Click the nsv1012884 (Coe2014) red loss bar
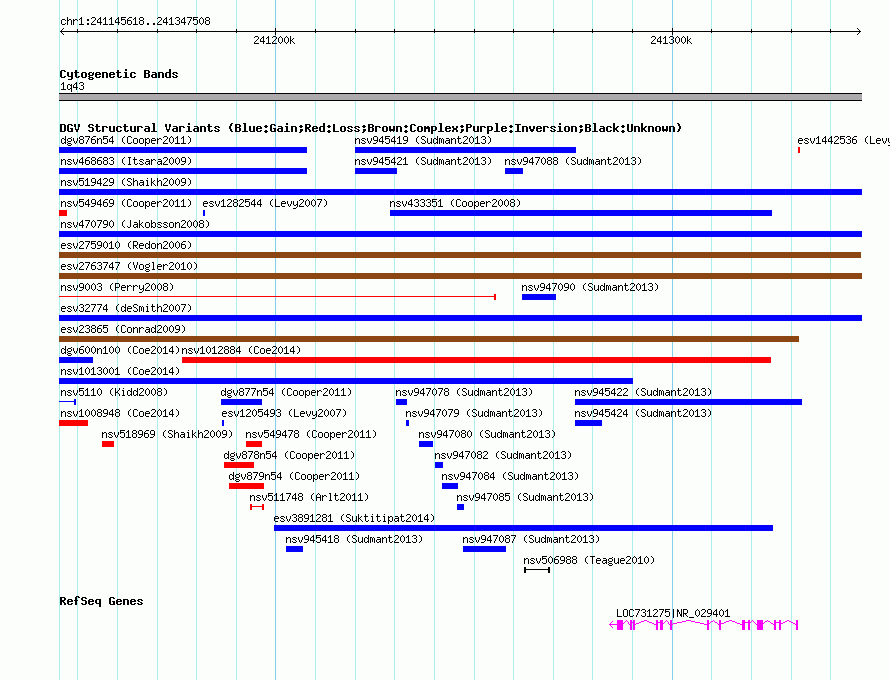This screenshot has height=680, width=890. [x=477, y=360]
